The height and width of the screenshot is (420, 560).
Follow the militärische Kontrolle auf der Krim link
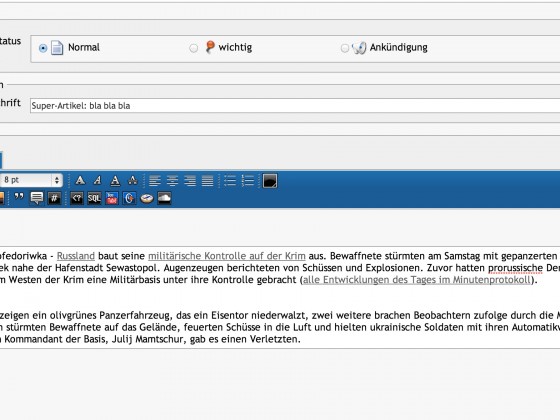click(x=227, y=256)
